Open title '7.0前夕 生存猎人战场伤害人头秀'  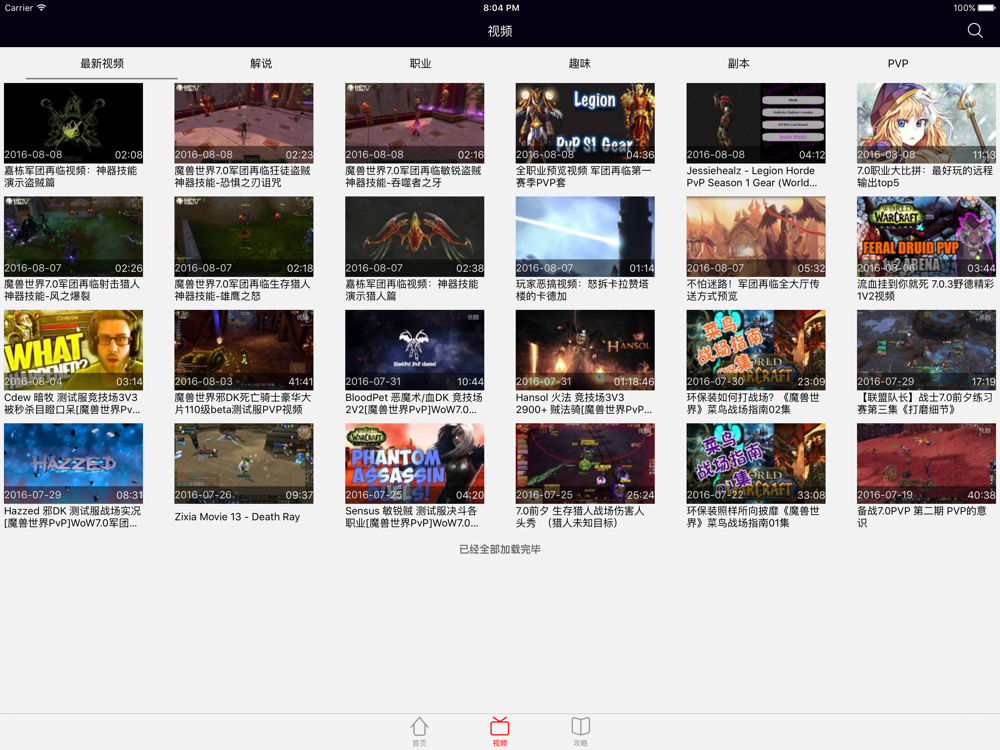[580, 517]
